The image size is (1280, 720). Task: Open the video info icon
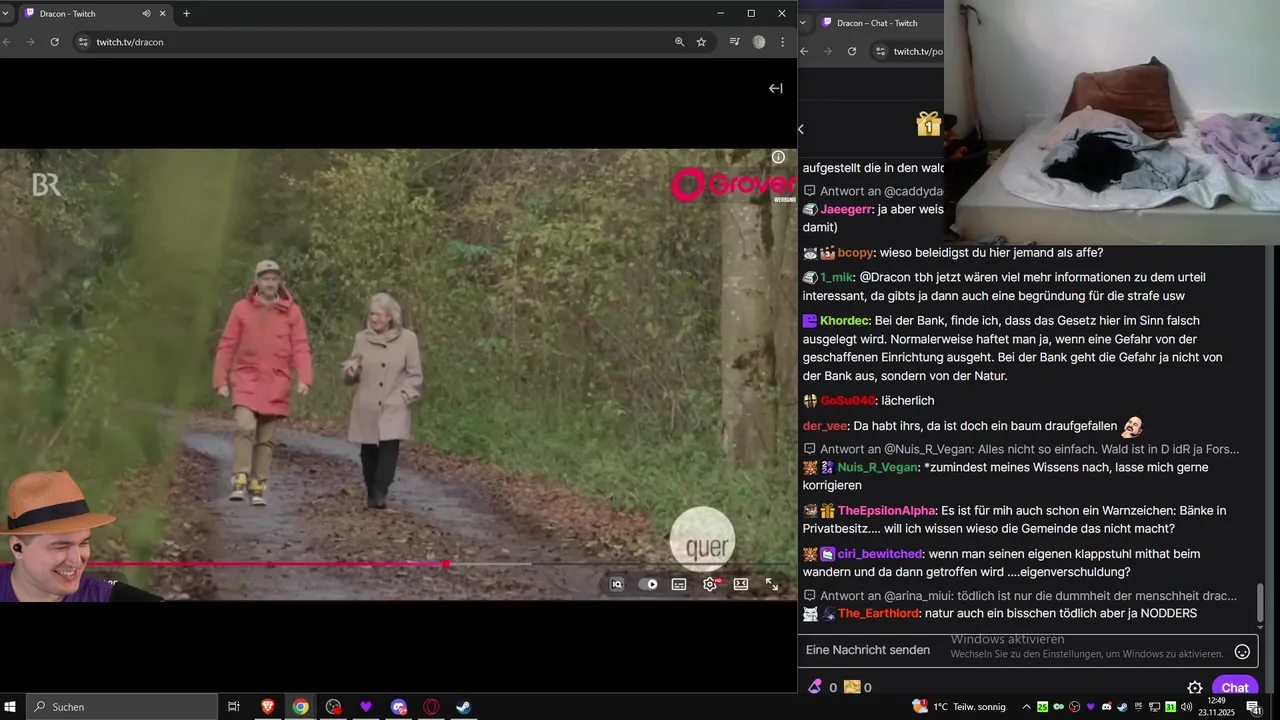778,157
